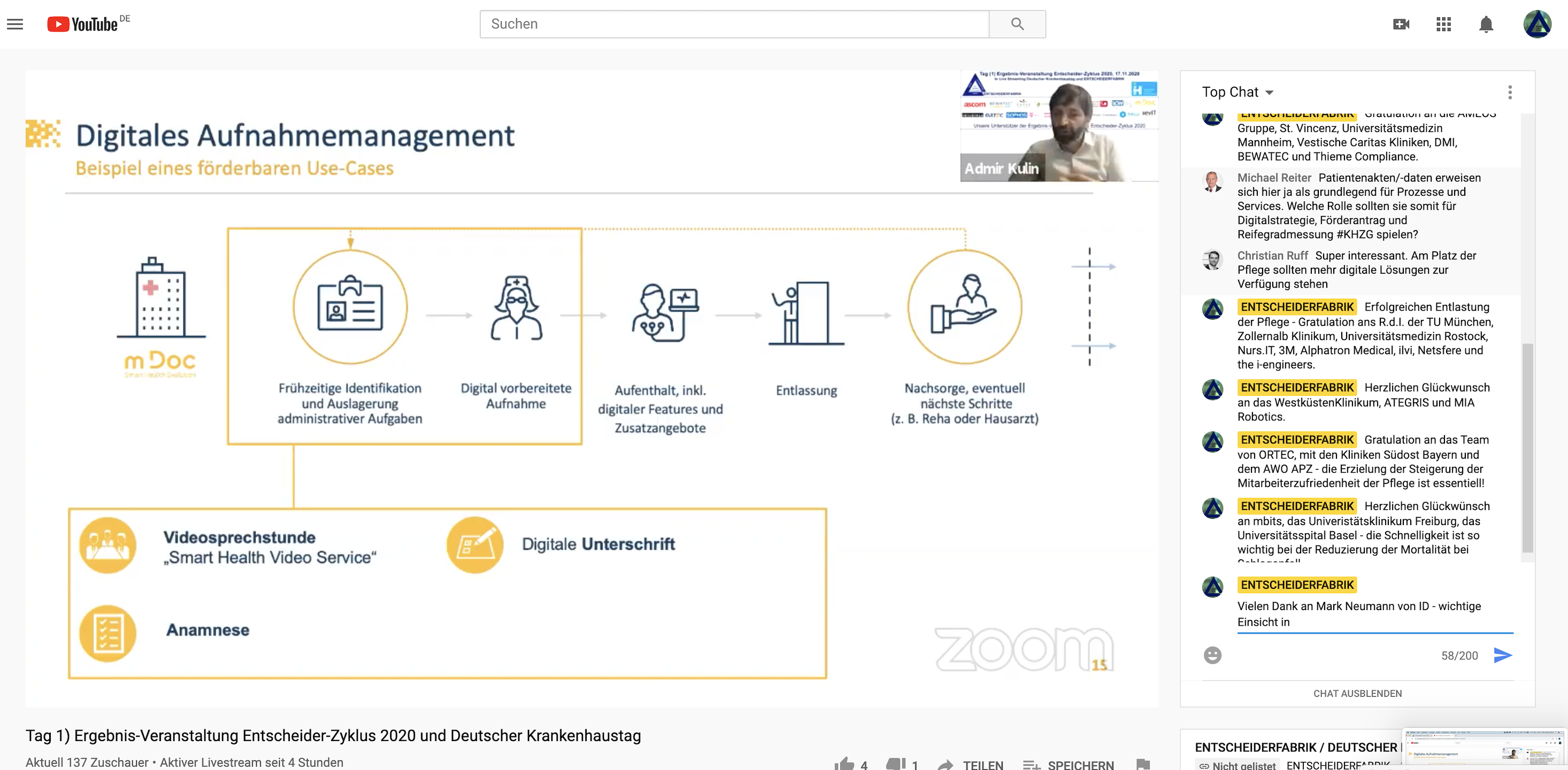
Task: Click ENTSCHEIDERFABRIK badge on mbits message
Action: 1296,506
